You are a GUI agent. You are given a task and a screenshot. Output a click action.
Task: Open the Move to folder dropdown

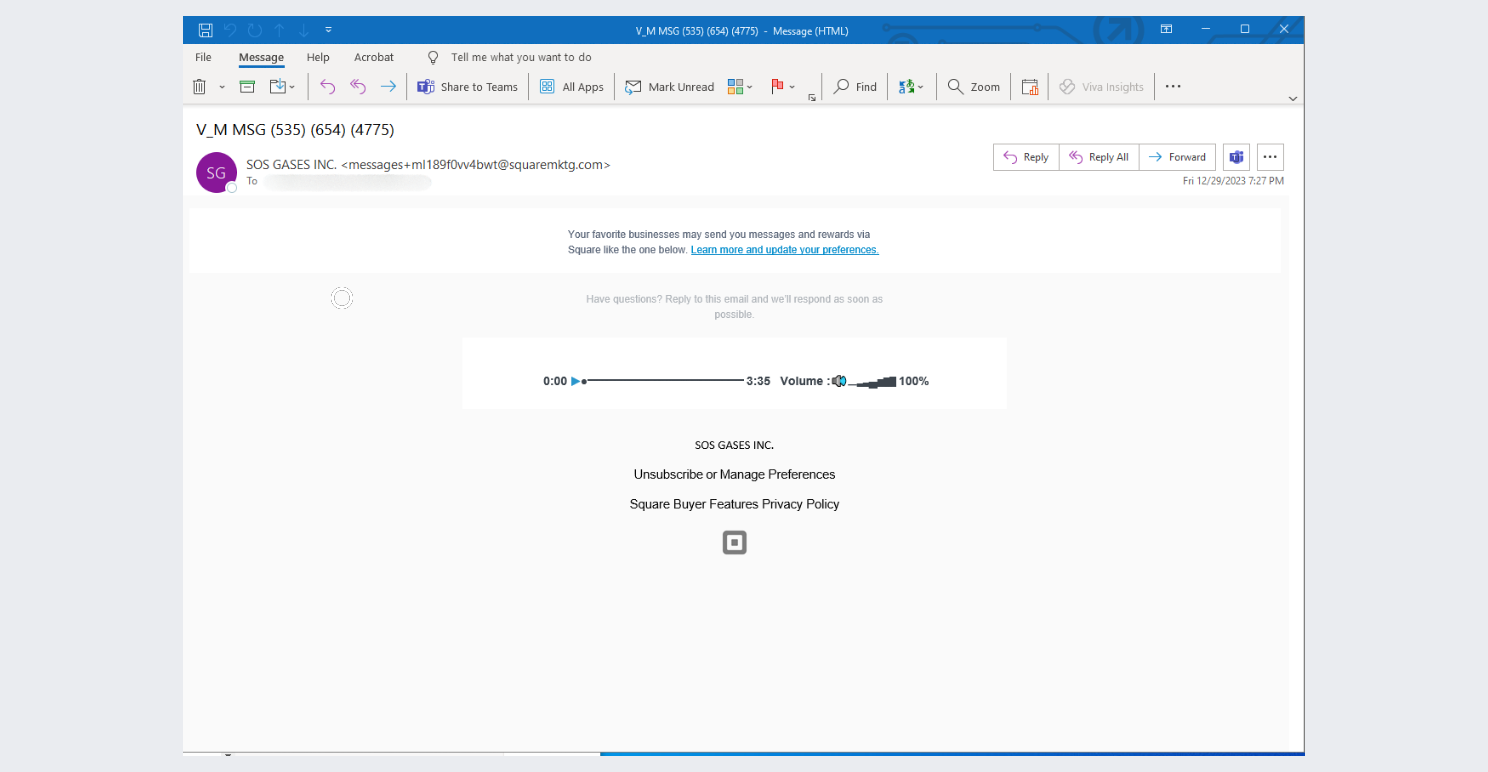pos(283,87)
